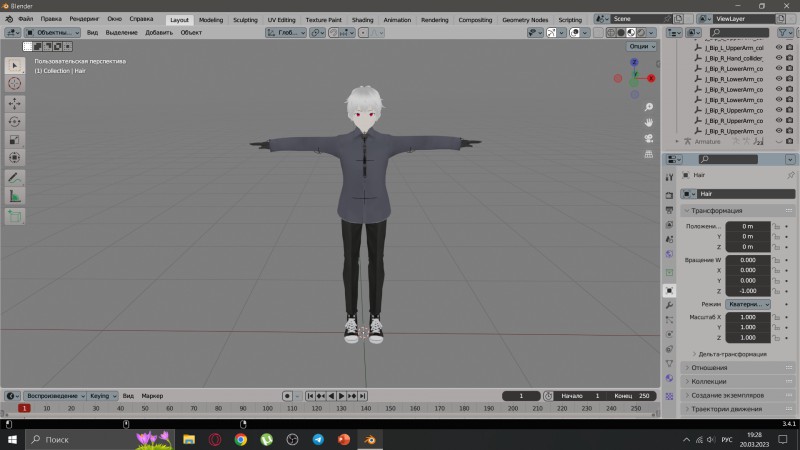Click the viewport pan hand icon

point(648,122)
